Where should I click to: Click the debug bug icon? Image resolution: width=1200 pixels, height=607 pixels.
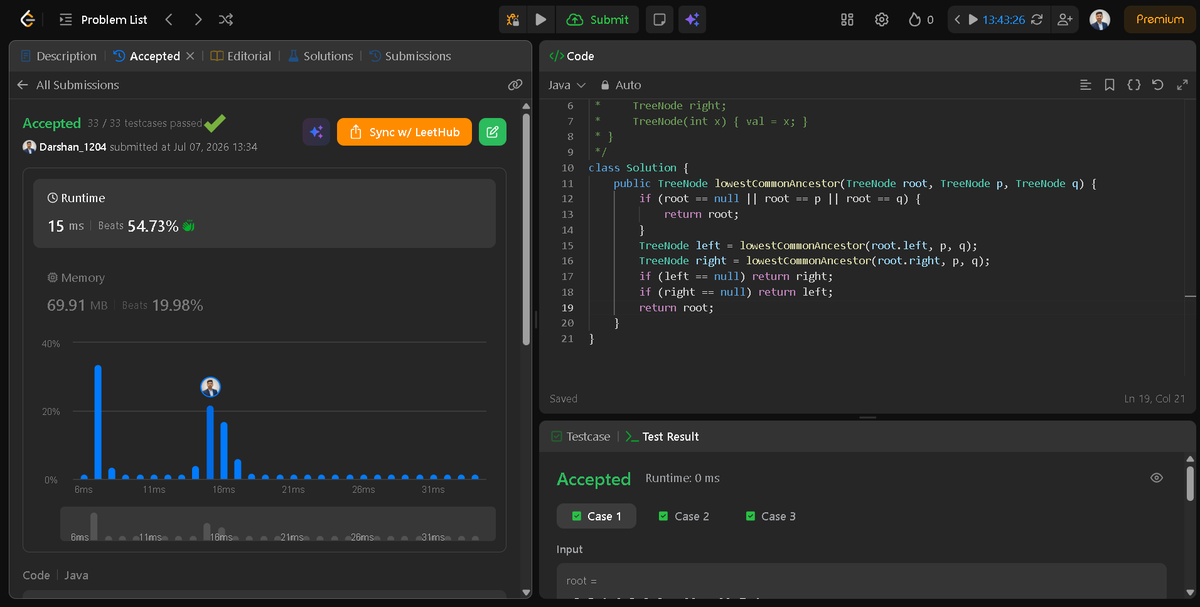point(513,19)
